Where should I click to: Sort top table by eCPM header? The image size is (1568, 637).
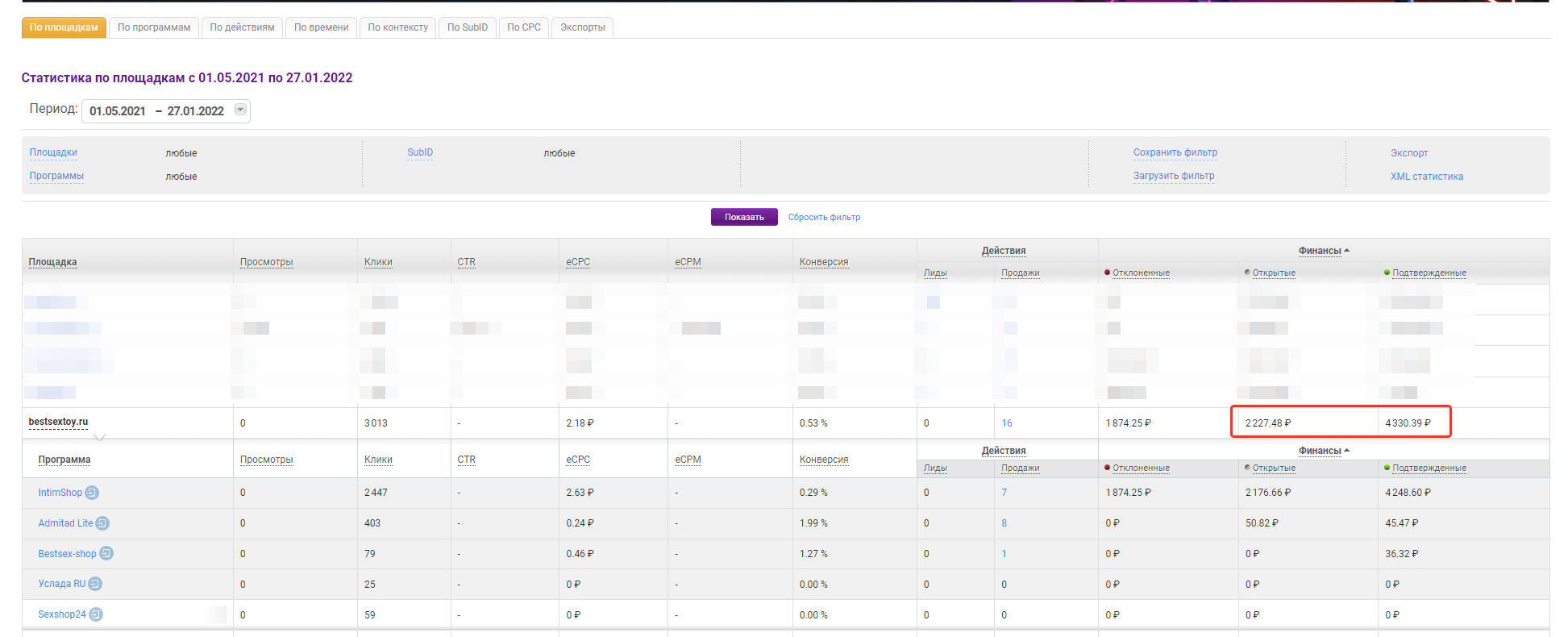coord(688,262)
